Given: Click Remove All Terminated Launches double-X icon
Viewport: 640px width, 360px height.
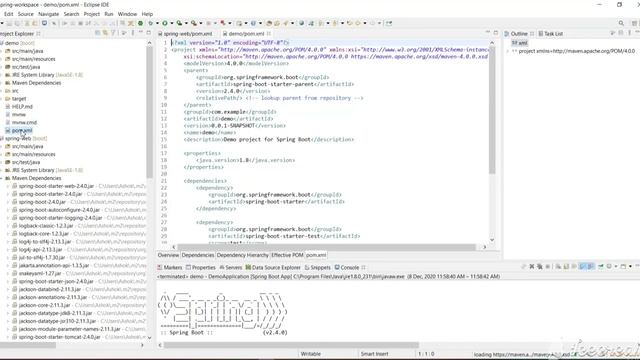Looking at the screenshot, I should point(540,267).
